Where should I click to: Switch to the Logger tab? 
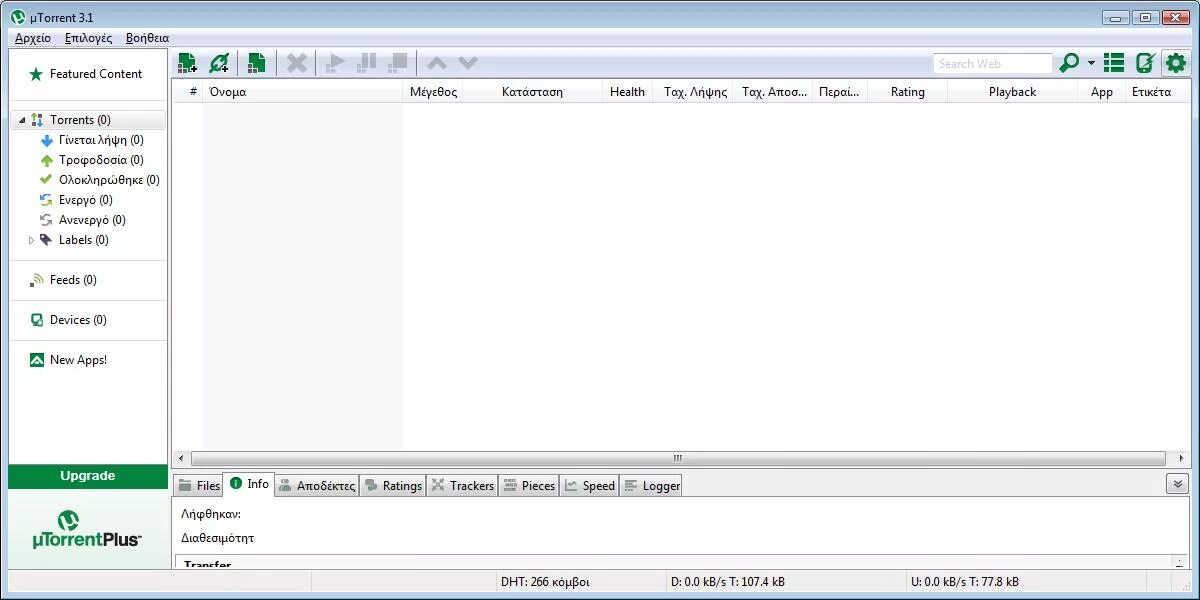click(x=651, y=486)
